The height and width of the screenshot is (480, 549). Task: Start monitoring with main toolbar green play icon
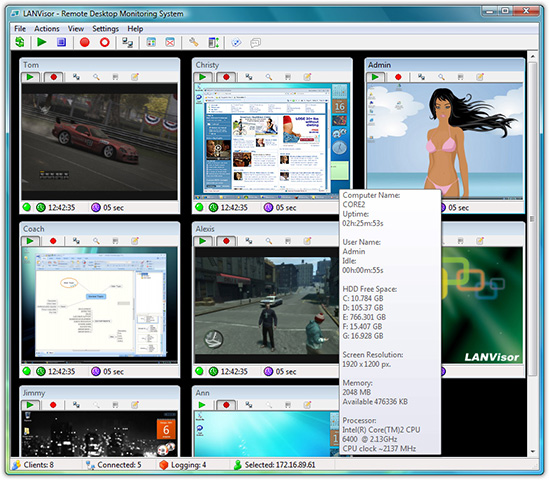42,42
